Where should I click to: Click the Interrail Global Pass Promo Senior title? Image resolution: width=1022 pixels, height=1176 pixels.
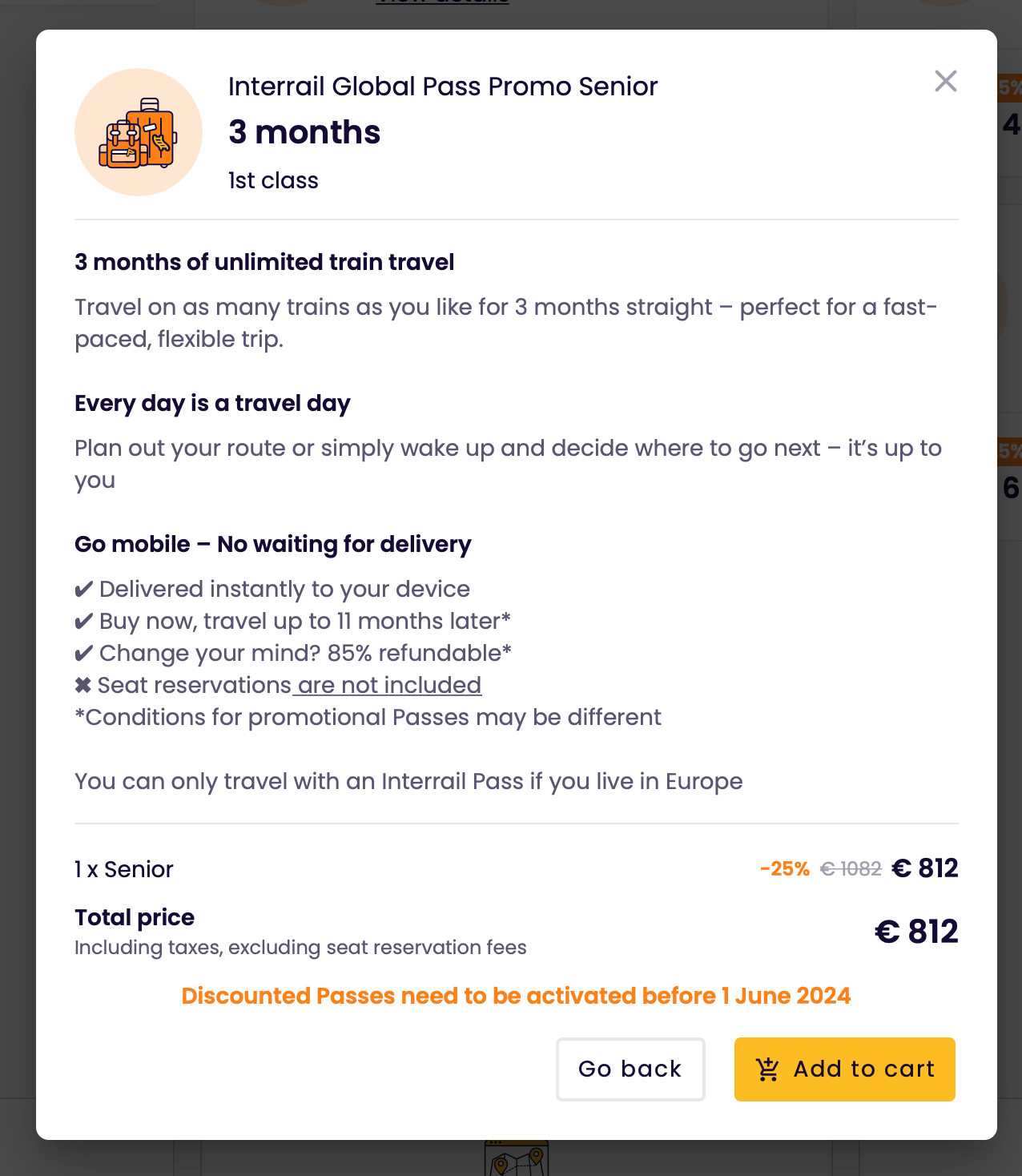[442, 87]
